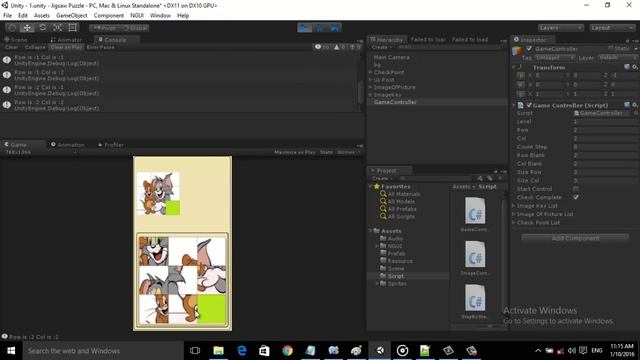Image resolution: width=640 pixels, height=360 pixels.
Task: Select All Scripts under Favorites
Action: tap(401, 217)
